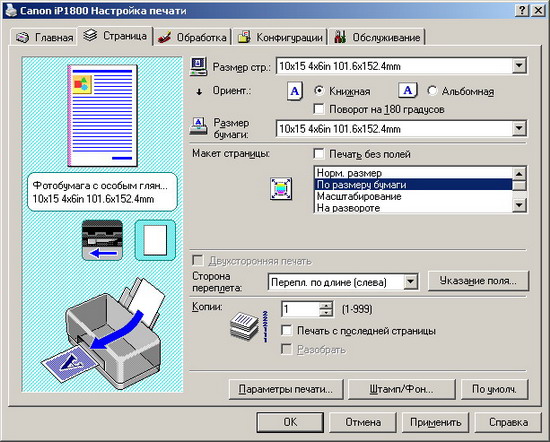This screenshot has width=550, height=442.
Task: Click the small down arrow beside Ориент.
Action: pos(199,92)
